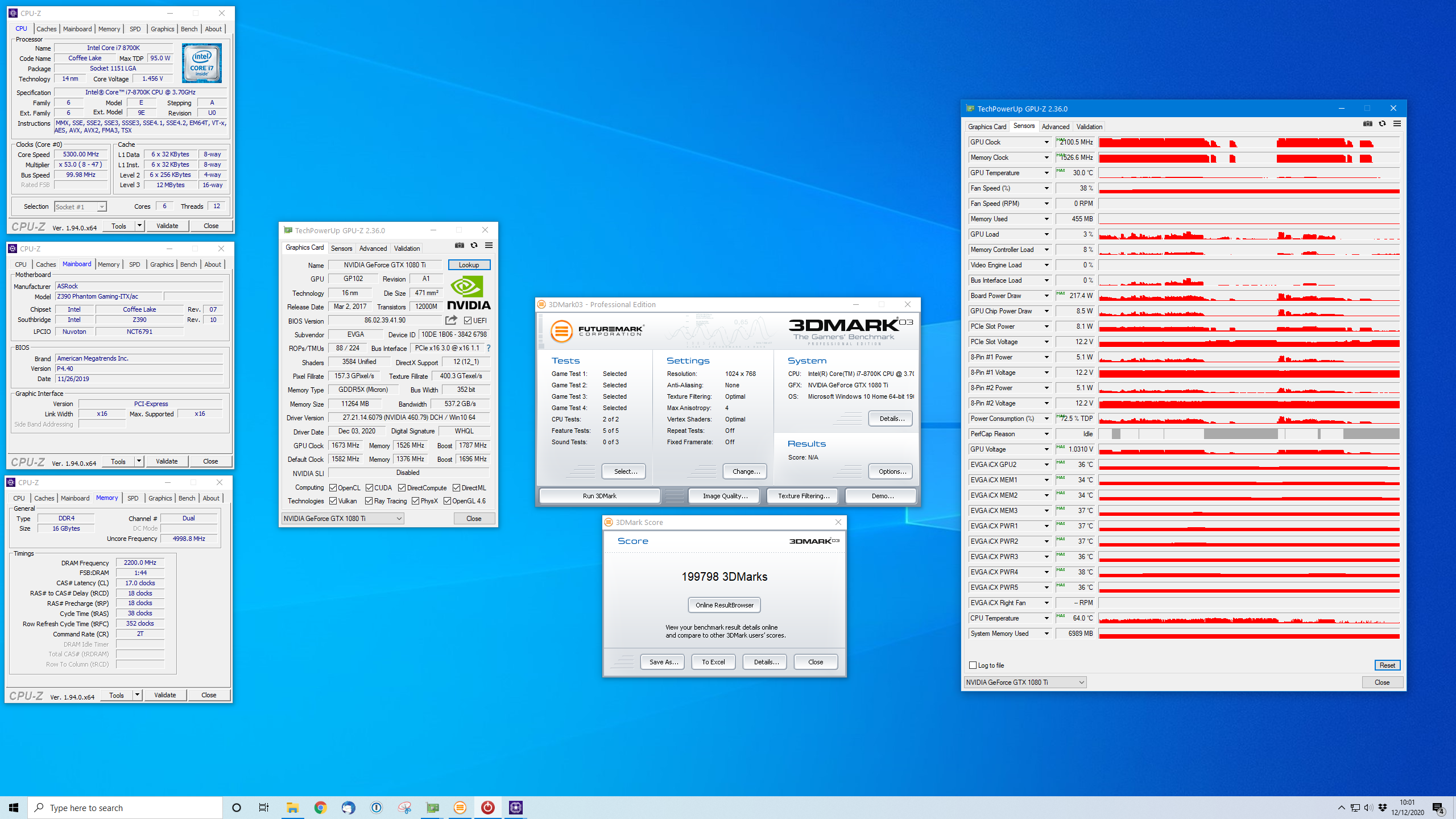Click the Lookup button in GPU-Z
Screen dimensions: 1456x819
pyautogui.click(x=469, y=265)
